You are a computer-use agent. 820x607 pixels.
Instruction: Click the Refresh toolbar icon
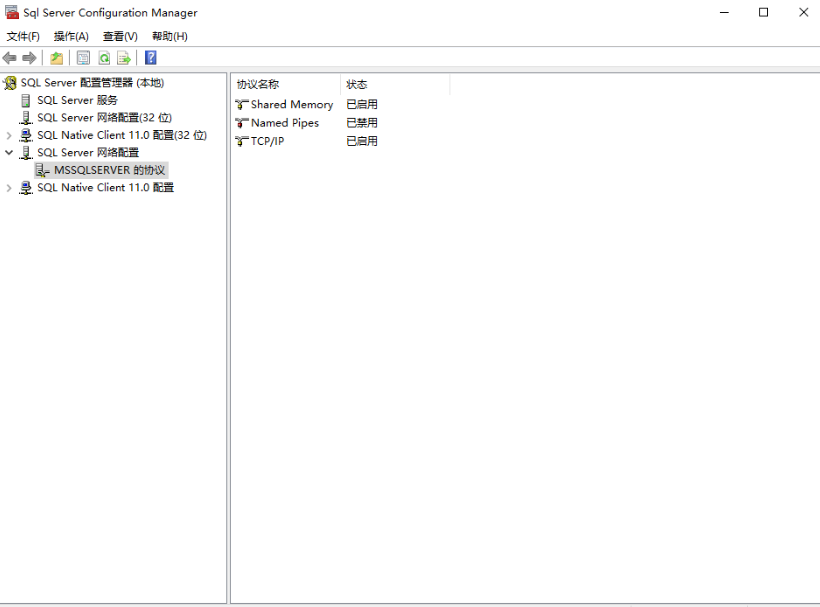point(104,57)
